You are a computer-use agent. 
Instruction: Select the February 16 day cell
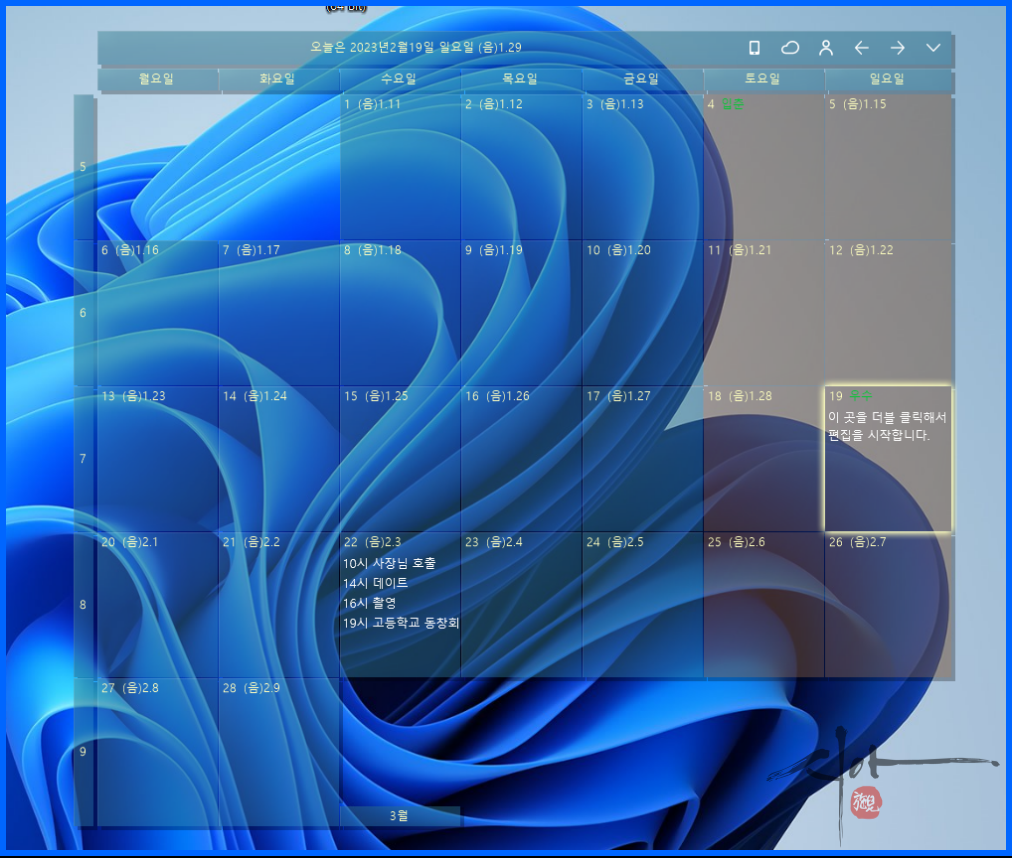521,459
